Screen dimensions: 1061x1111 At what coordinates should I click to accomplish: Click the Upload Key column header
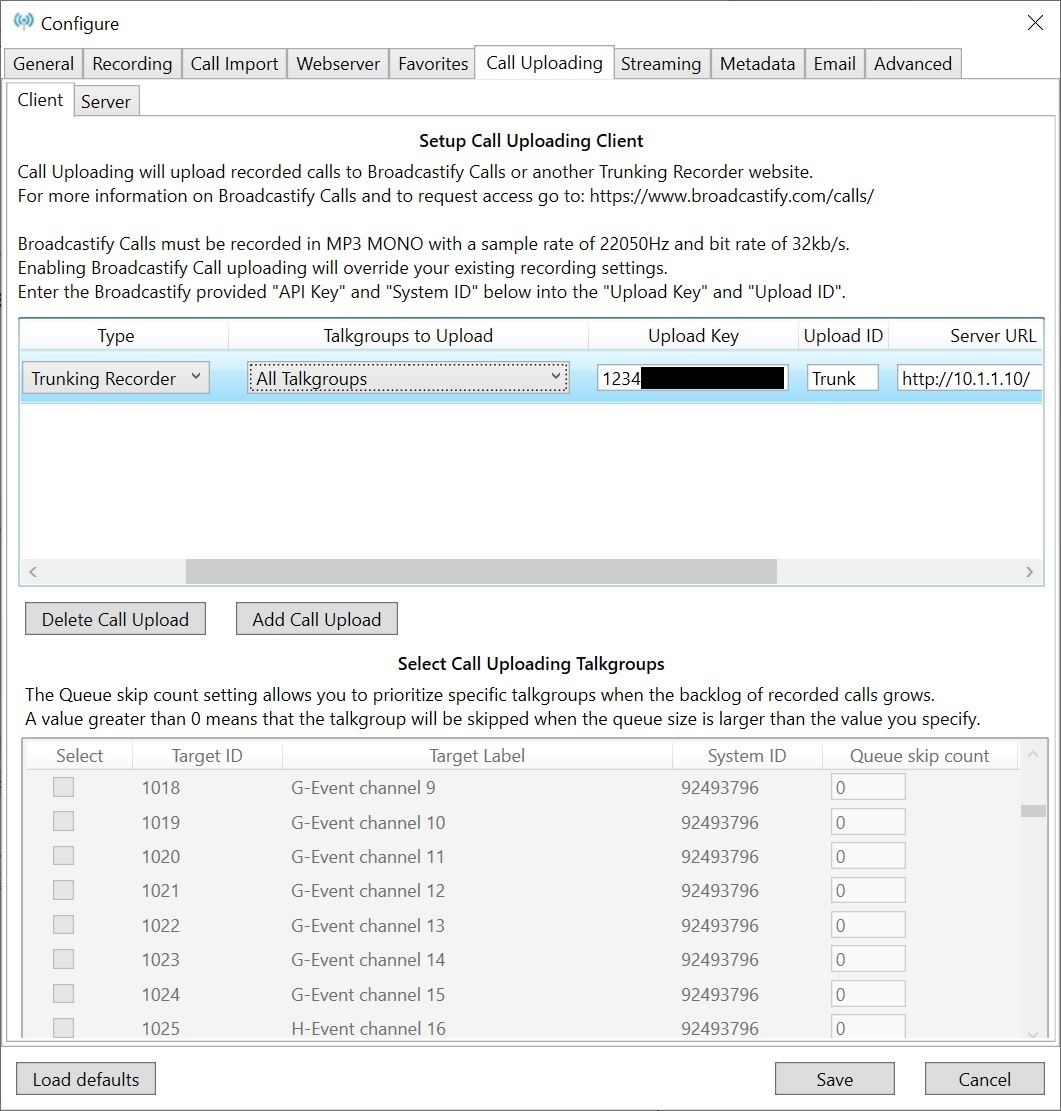[694, 336]
